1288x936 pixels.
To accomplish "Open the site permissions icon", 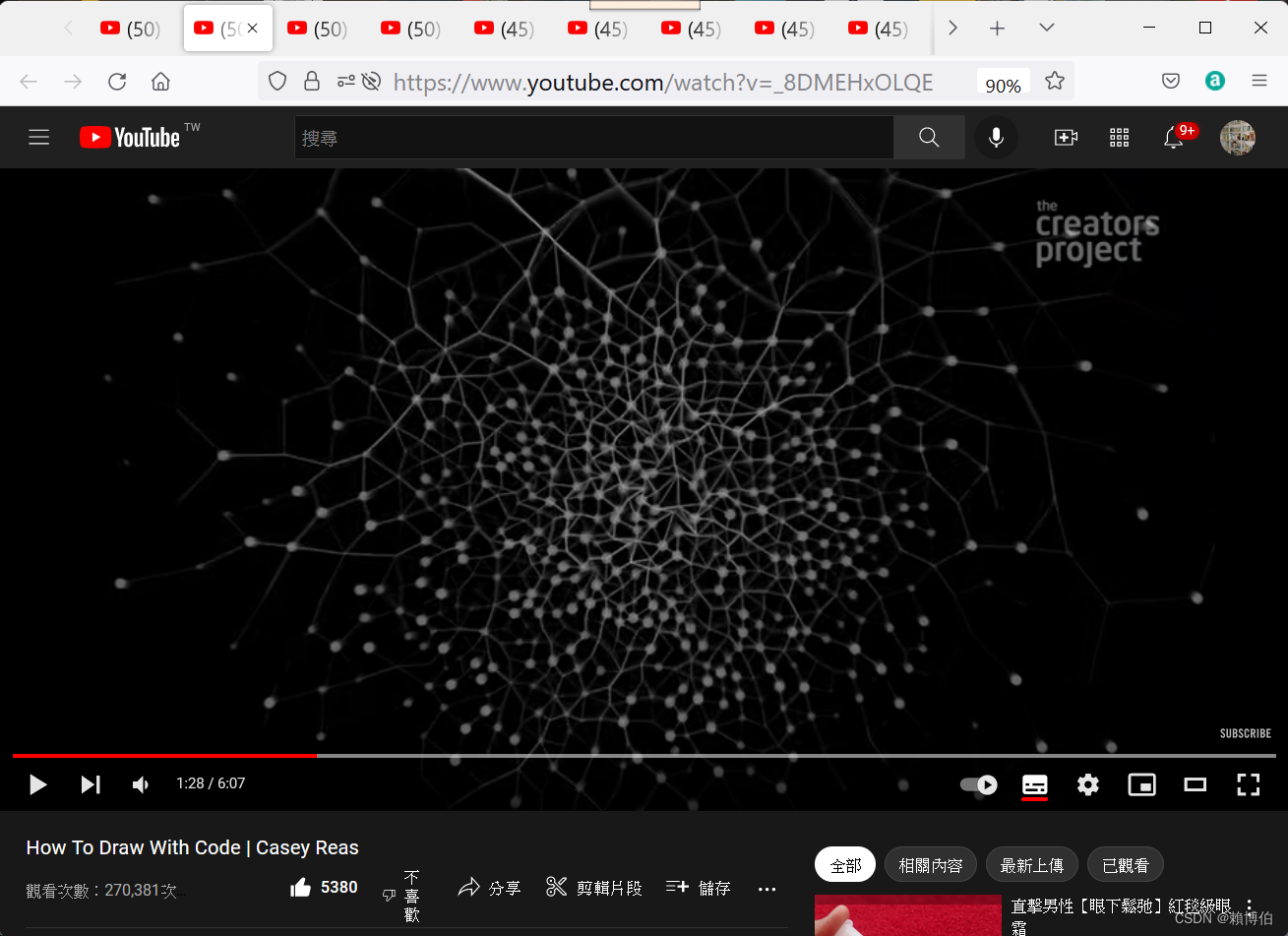I will coord(345,82).
